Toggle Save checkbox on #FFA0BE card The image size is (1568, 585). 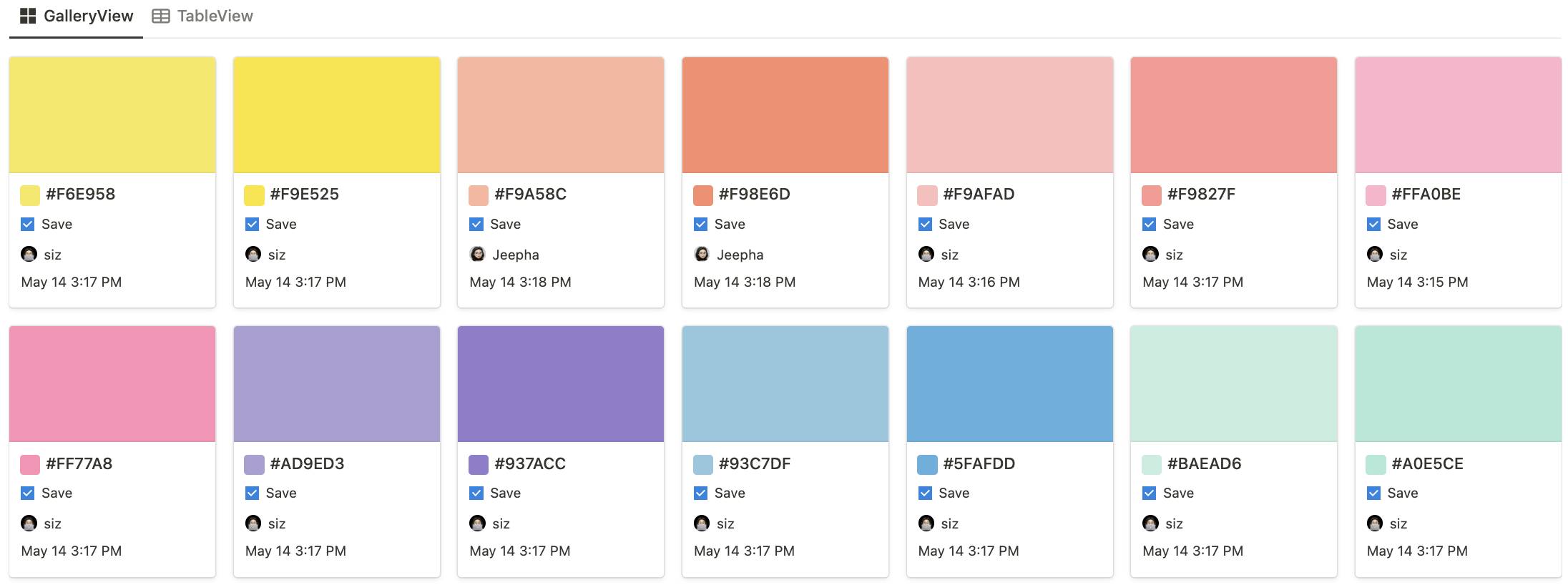coord(1373,225)
